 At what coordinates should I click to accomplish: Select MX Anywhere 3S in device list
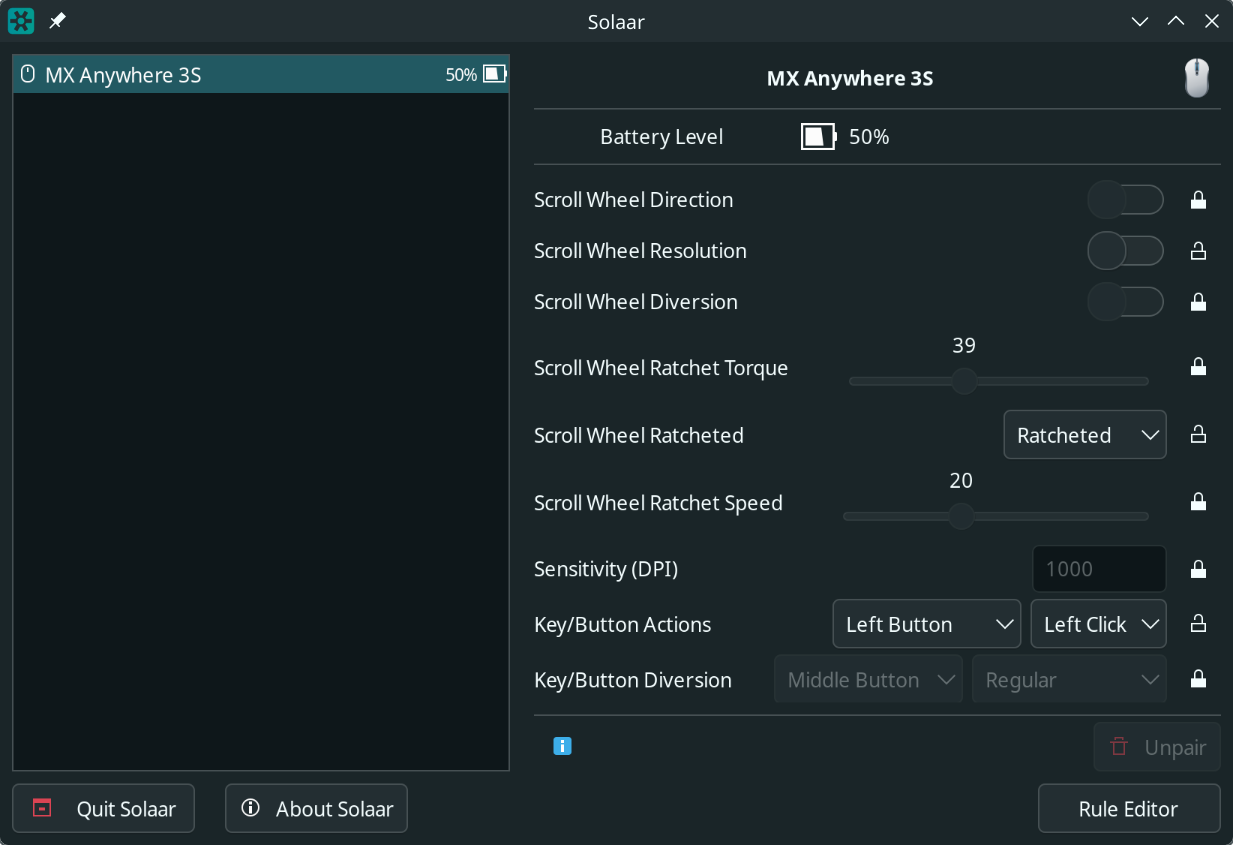(x=261, y=74)
